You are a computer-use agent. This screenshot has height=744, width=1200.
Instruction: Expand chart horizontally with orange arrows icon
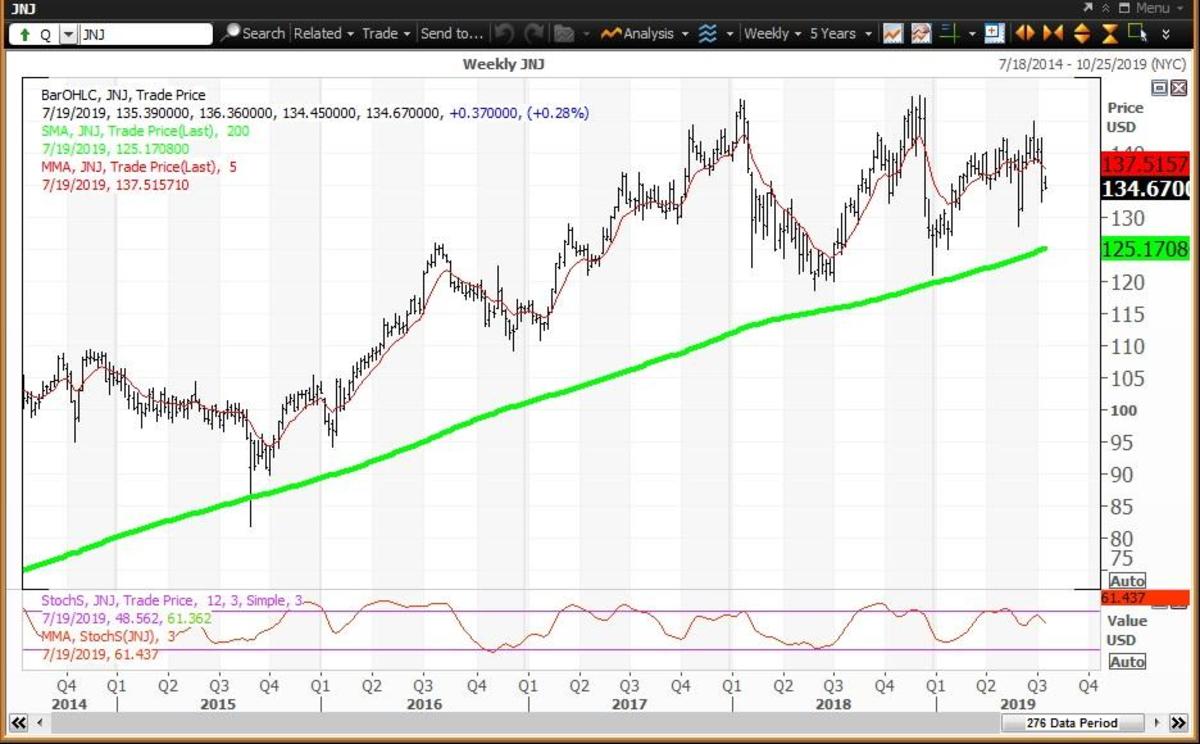coord(1025,33)
